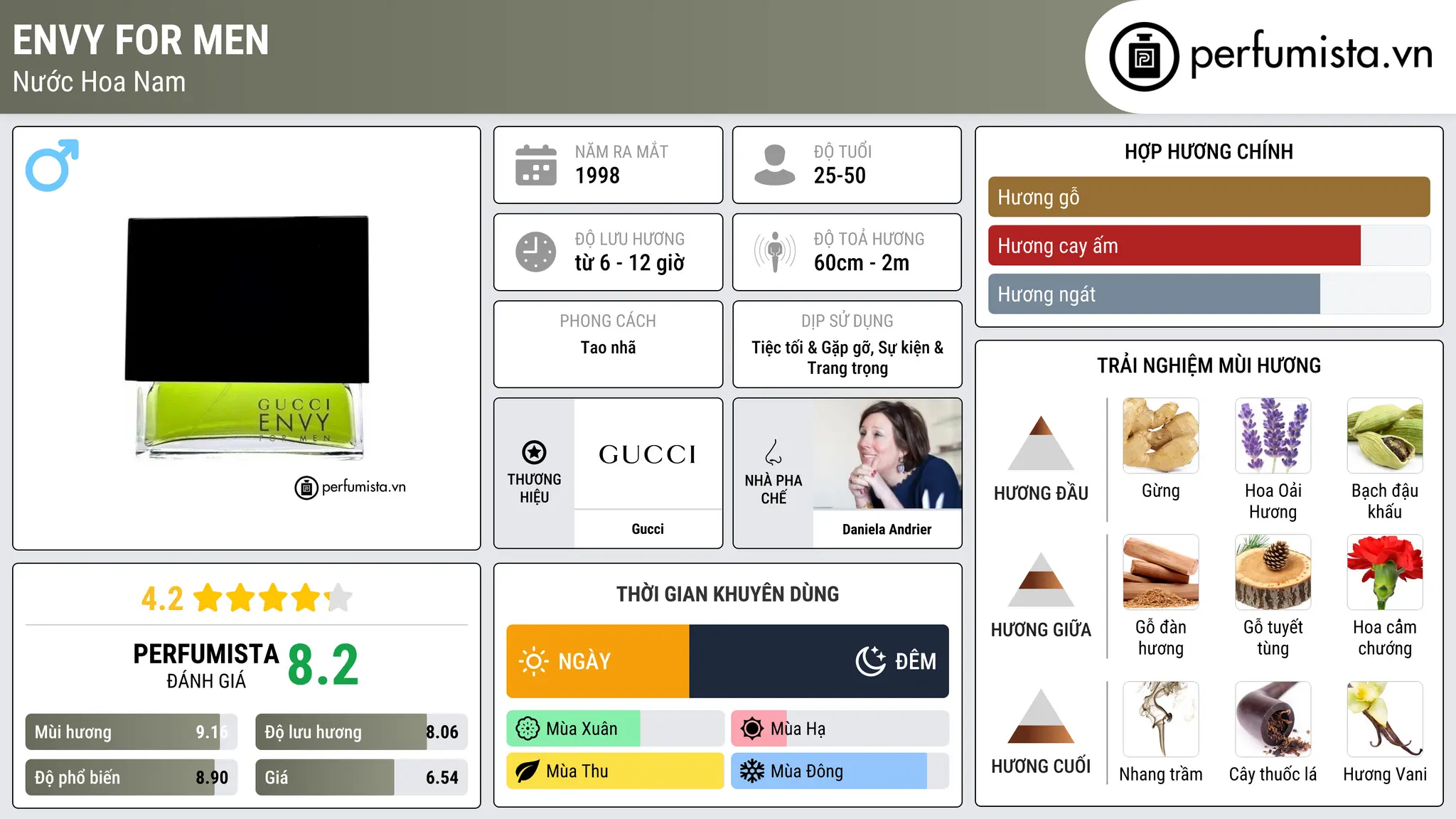This screenshot has height=819, width=1456.
Task: Click the longevity value từ 6 - 12 giờ
Action: coord(630,263)
